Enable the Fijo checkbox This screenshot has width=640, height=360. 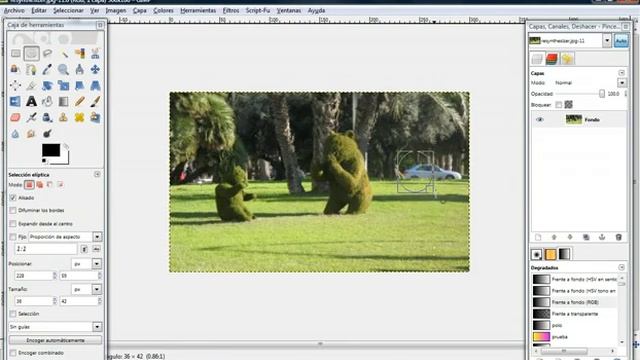13,237
